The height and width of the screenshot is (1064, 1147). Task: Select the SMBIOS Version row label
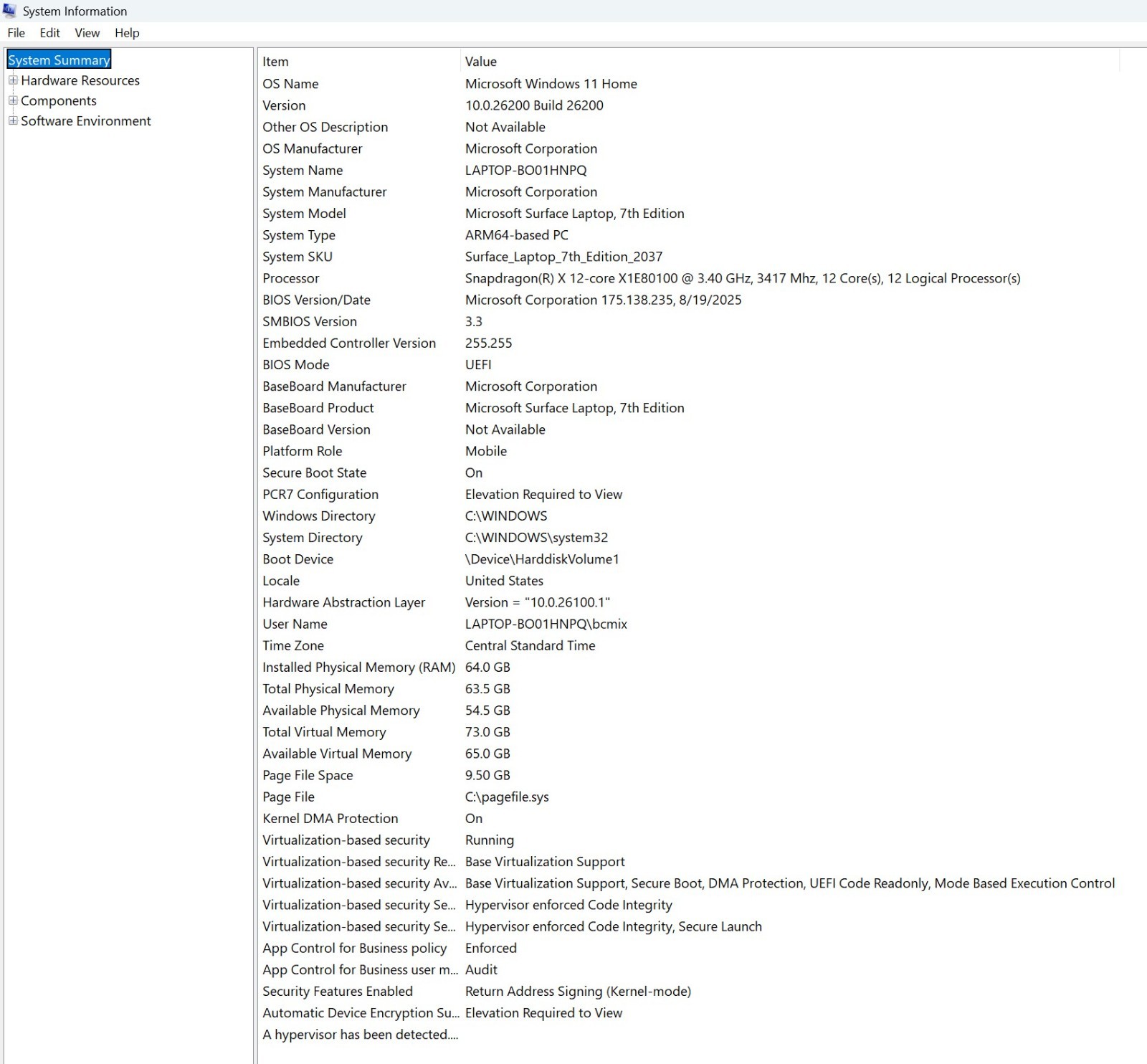coord(310,321)
